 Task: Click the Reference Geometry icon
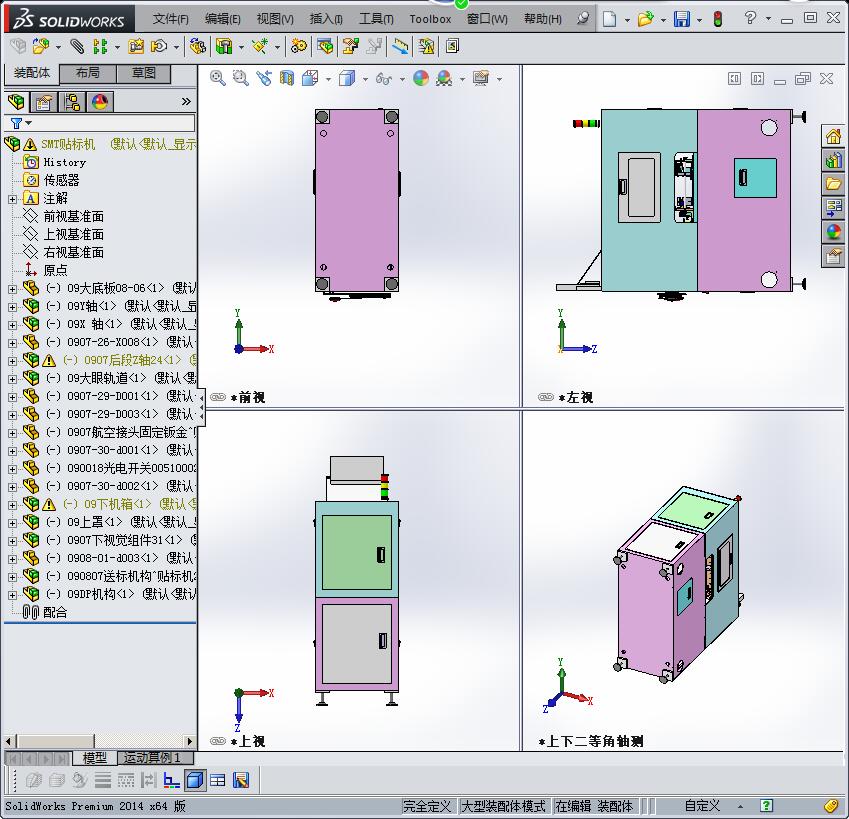tap(260, 47)
